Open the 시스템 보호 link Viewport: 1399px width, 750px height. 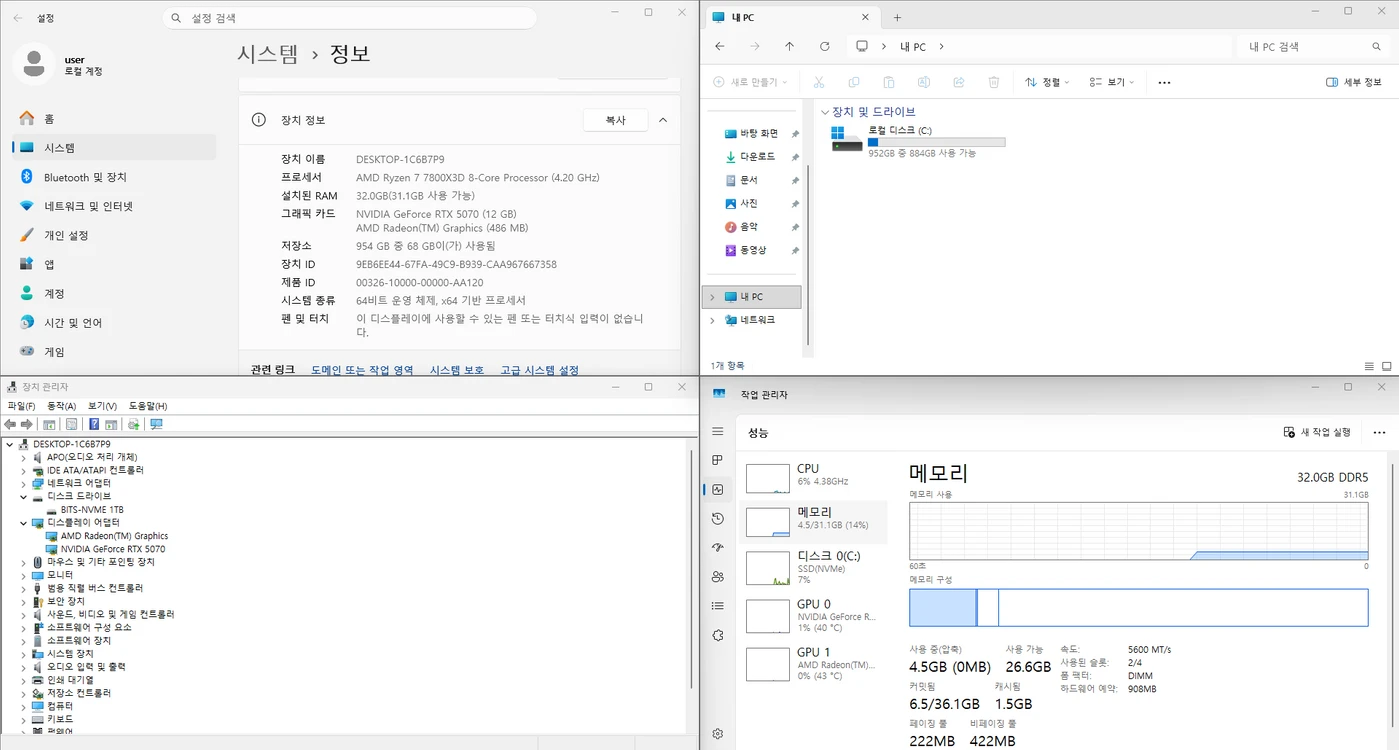[x=457, y=370]
